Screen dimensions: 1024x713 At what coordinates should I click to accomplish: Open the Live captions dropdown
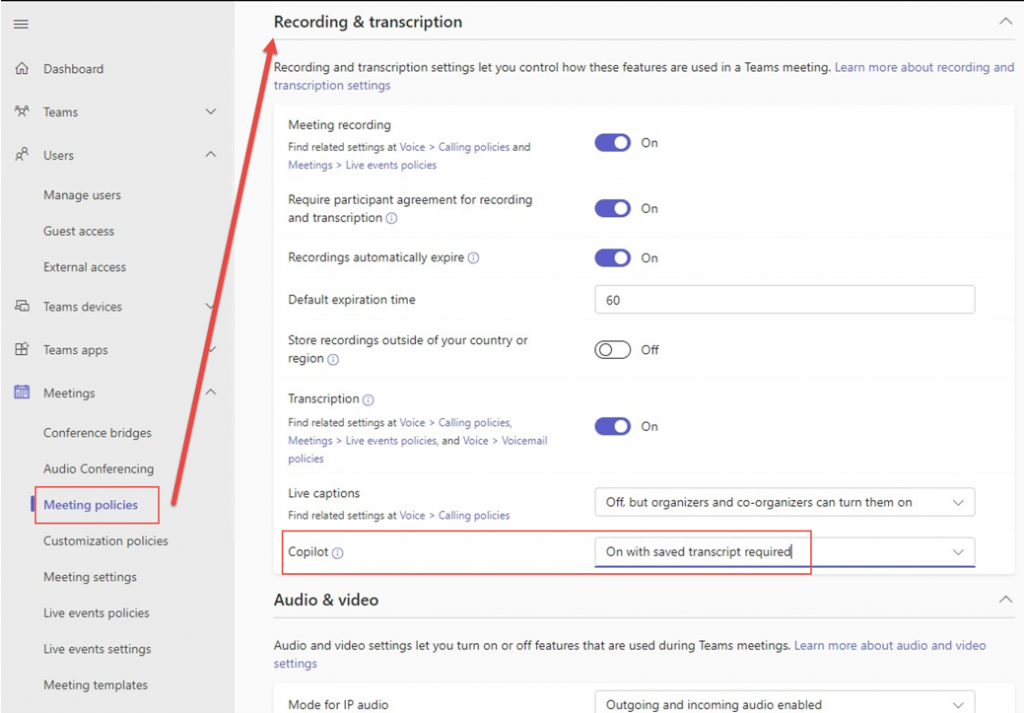(x=784, y=502)
